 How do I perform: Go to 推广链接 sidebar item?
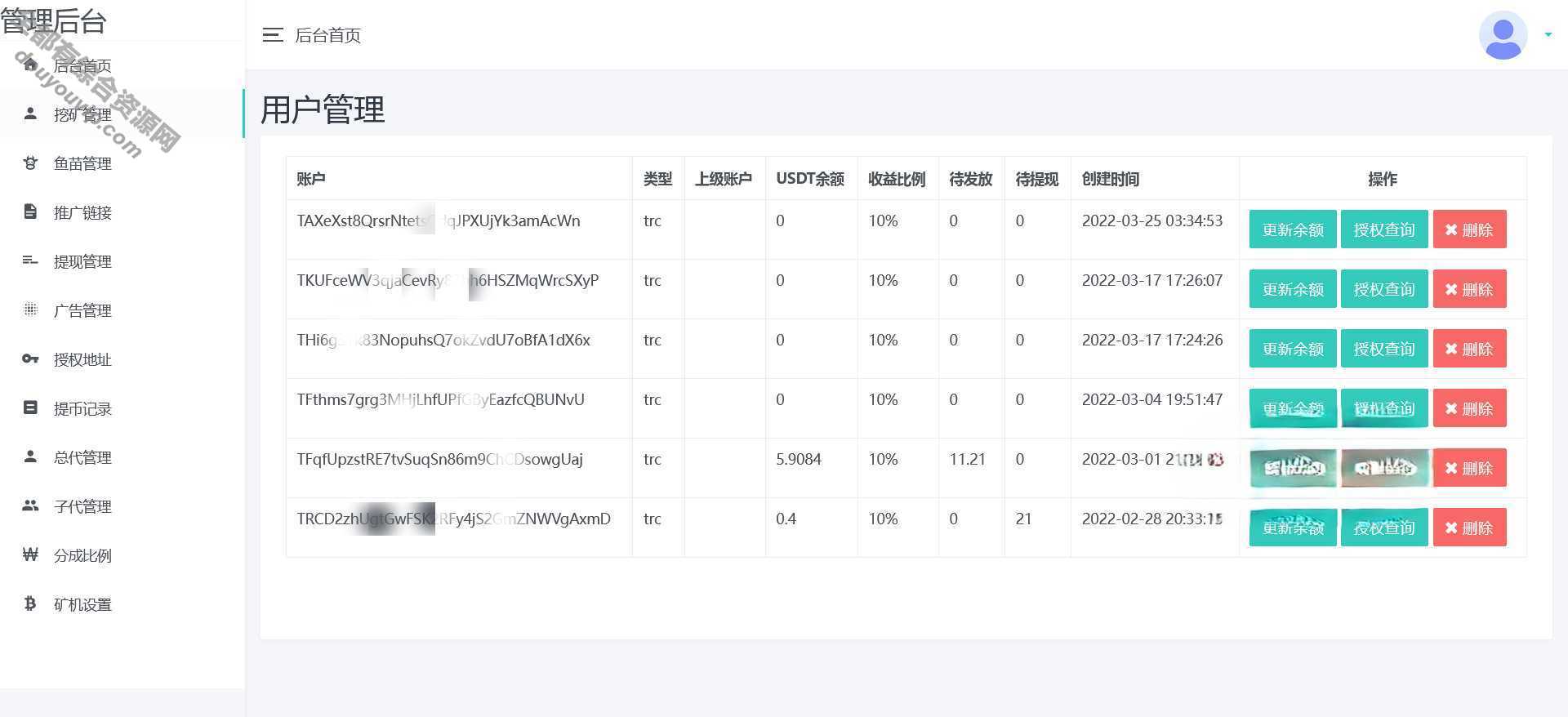click(82, 212)
